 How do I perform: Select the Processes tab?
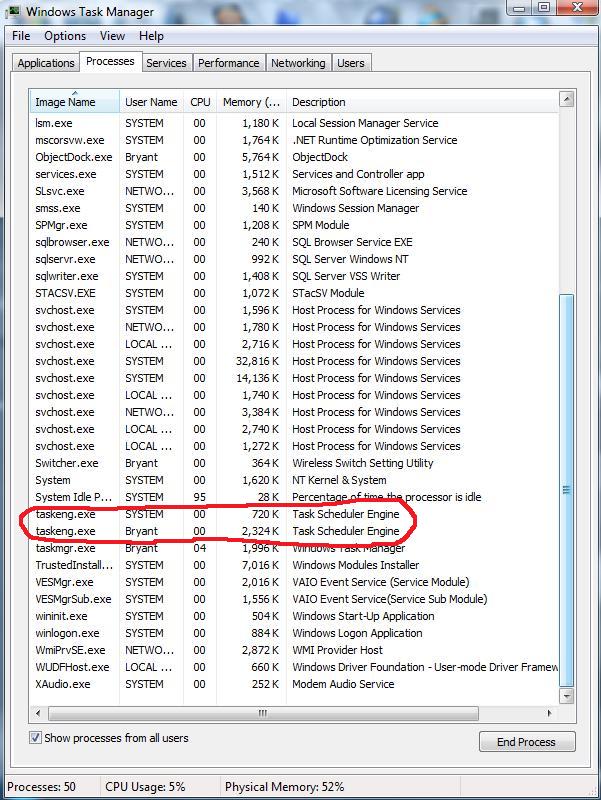(x=110, y=61)
